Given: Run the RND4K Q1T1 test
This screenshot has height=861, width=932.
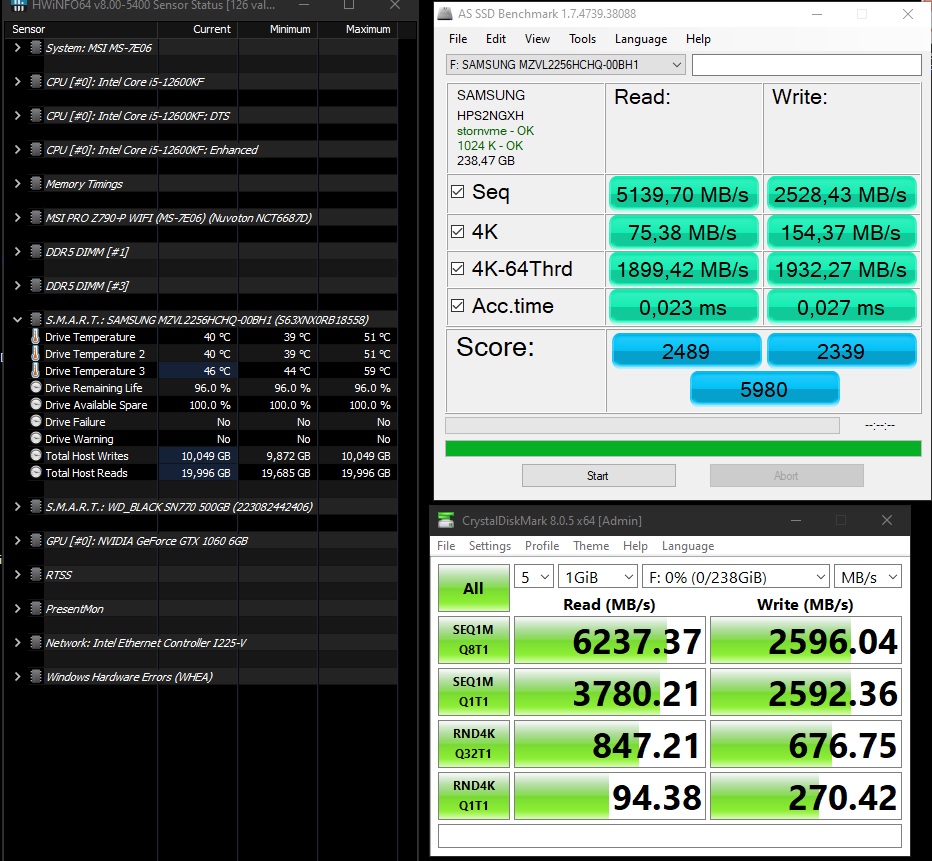Looking at the screenshot, I should (474, 796).
